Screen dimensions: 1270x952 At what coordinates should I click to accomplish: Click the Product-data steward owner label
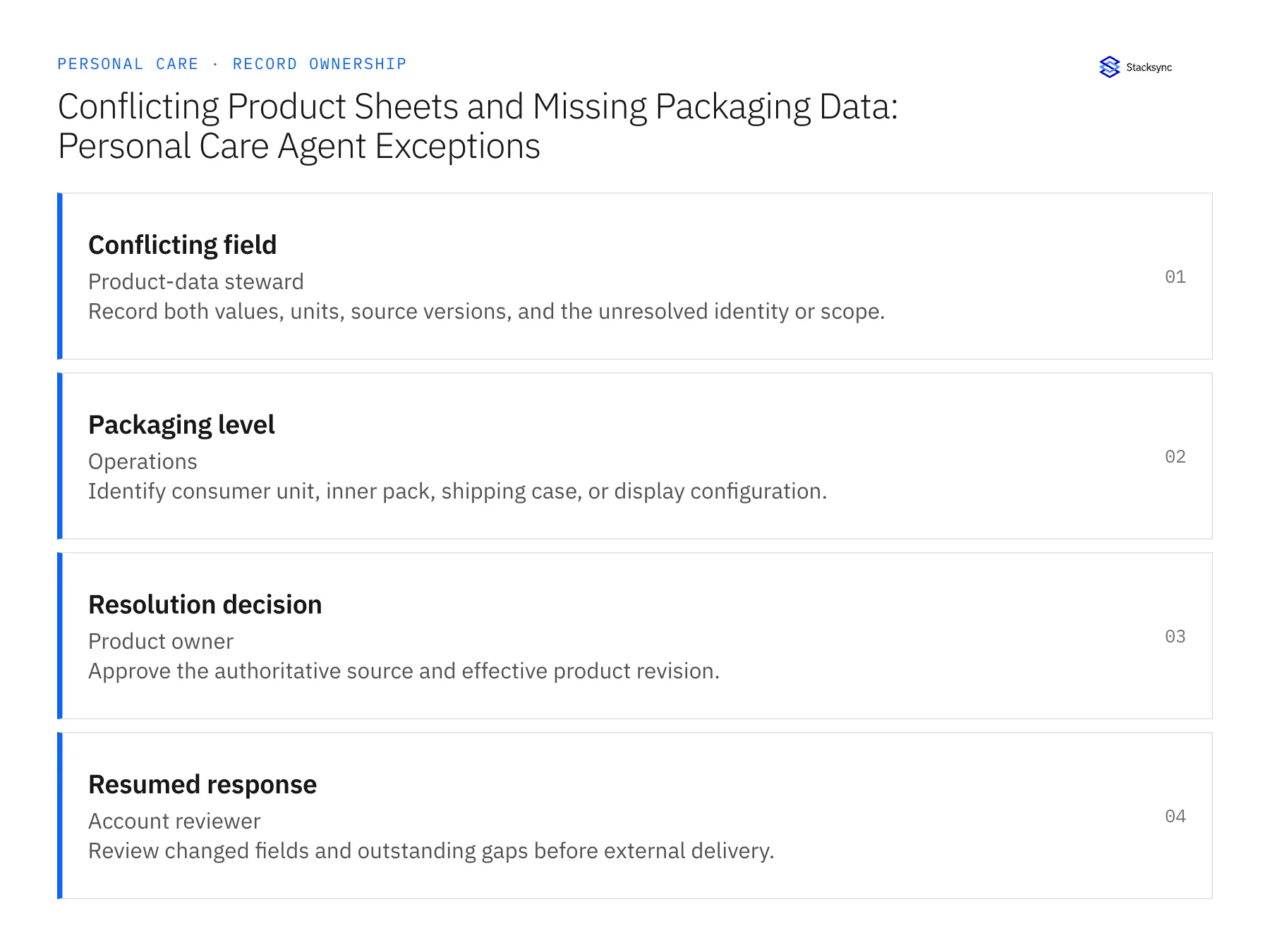click(195, 281)
